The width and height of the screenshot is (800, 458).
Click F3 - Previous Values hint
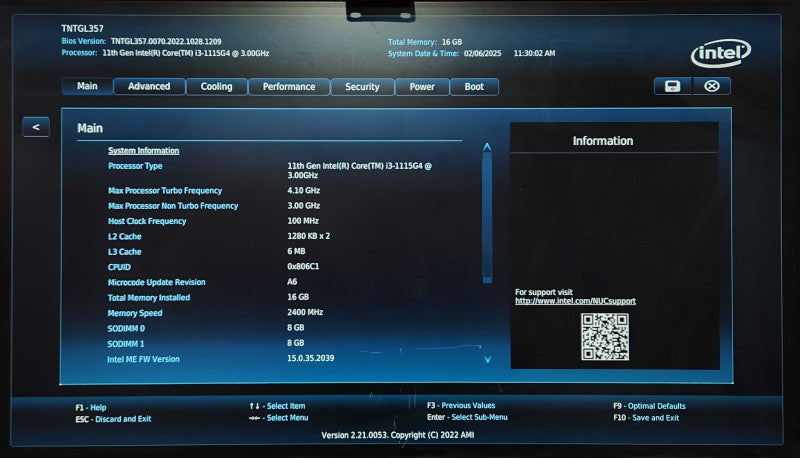pos(461,405)
